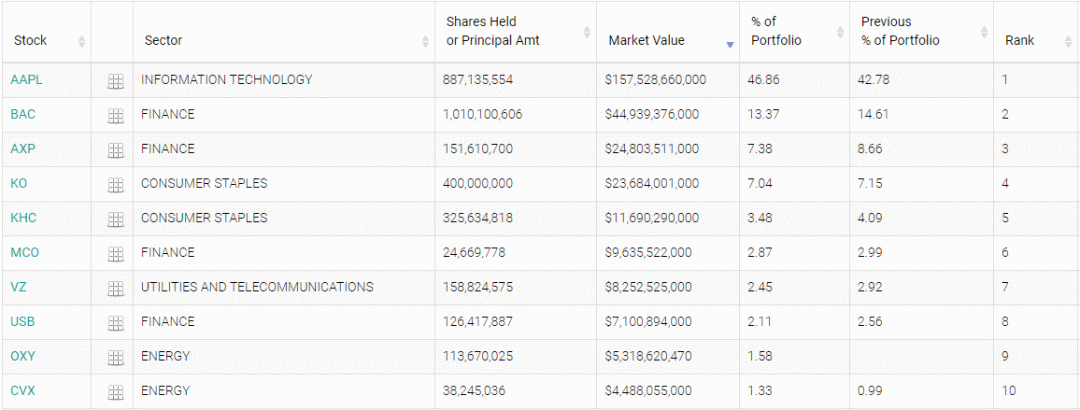The height and width of the screenshot is (410, 1080).
Task: Click shares value 1,010,100,606
Action: tap(482, 114)
